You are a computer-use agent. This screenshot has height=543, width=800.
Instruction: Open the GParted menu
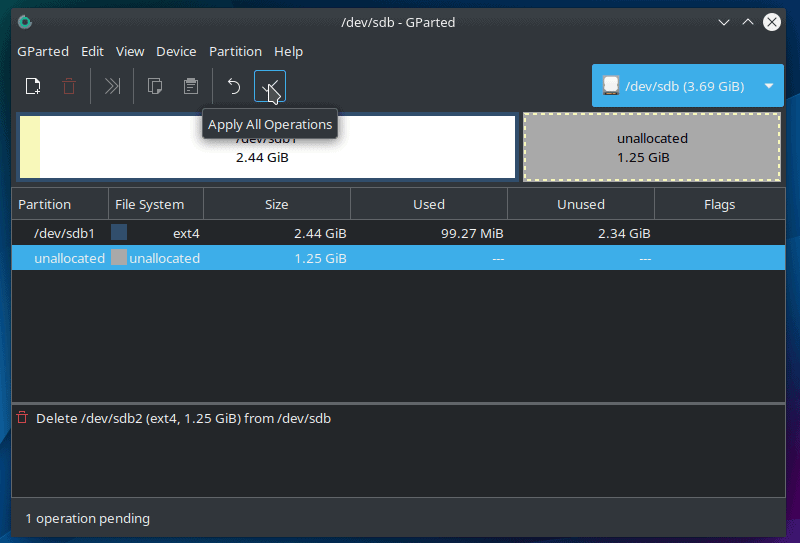coord(43,51)
